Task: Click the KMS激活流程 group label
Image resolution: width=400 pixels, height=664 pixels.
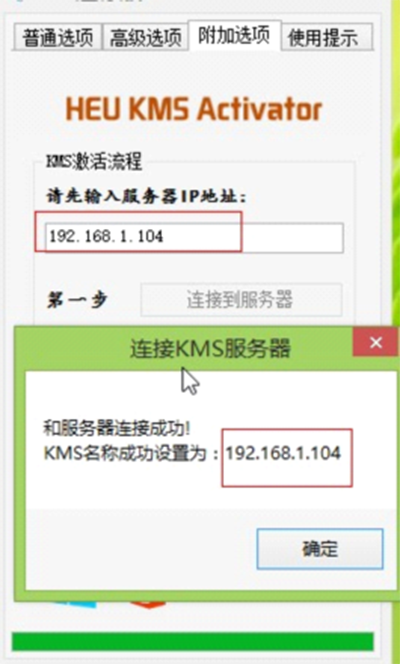Action: 94,162
